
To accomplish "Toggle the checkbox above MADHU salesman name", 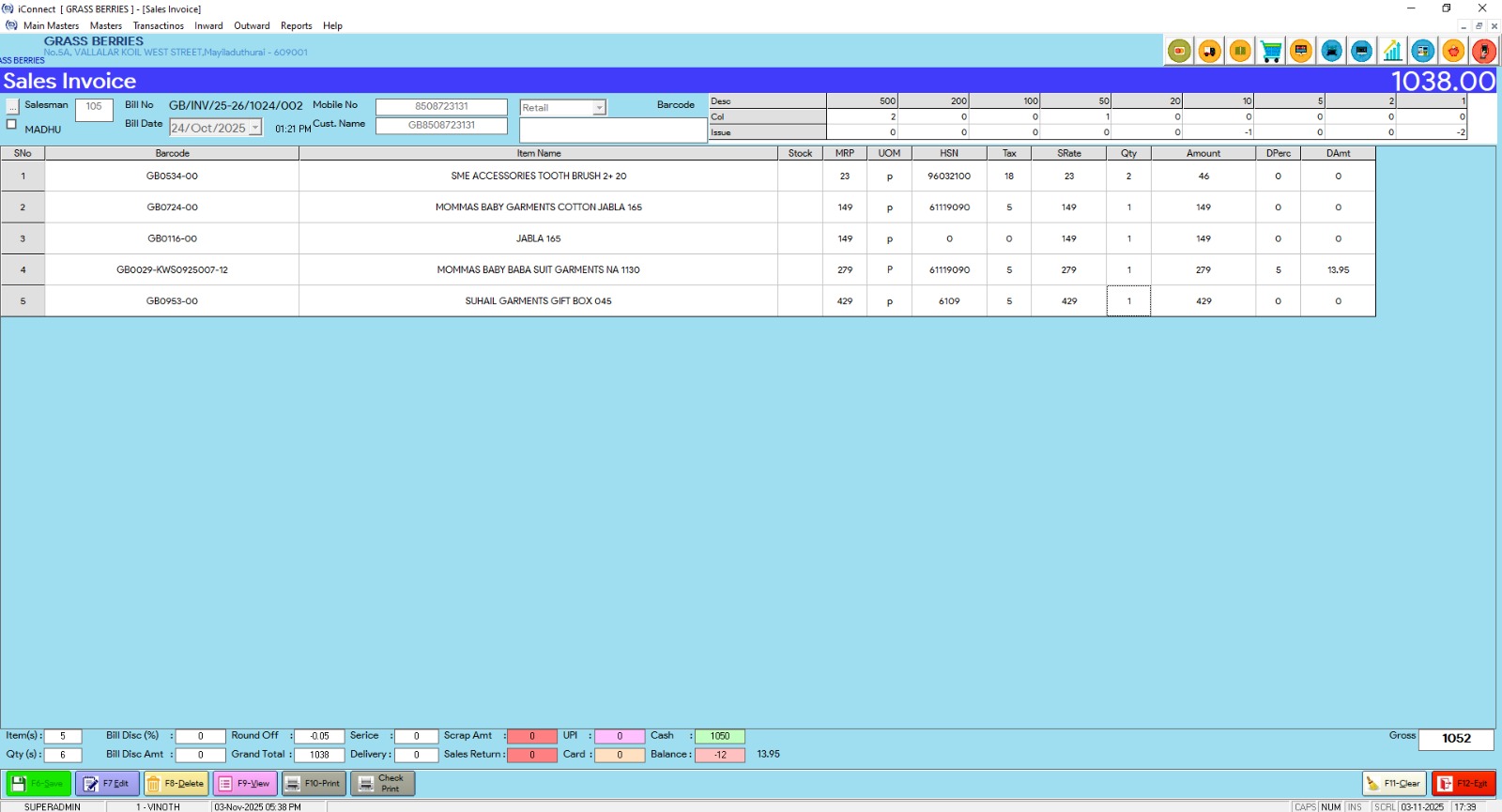I will 12,124.
